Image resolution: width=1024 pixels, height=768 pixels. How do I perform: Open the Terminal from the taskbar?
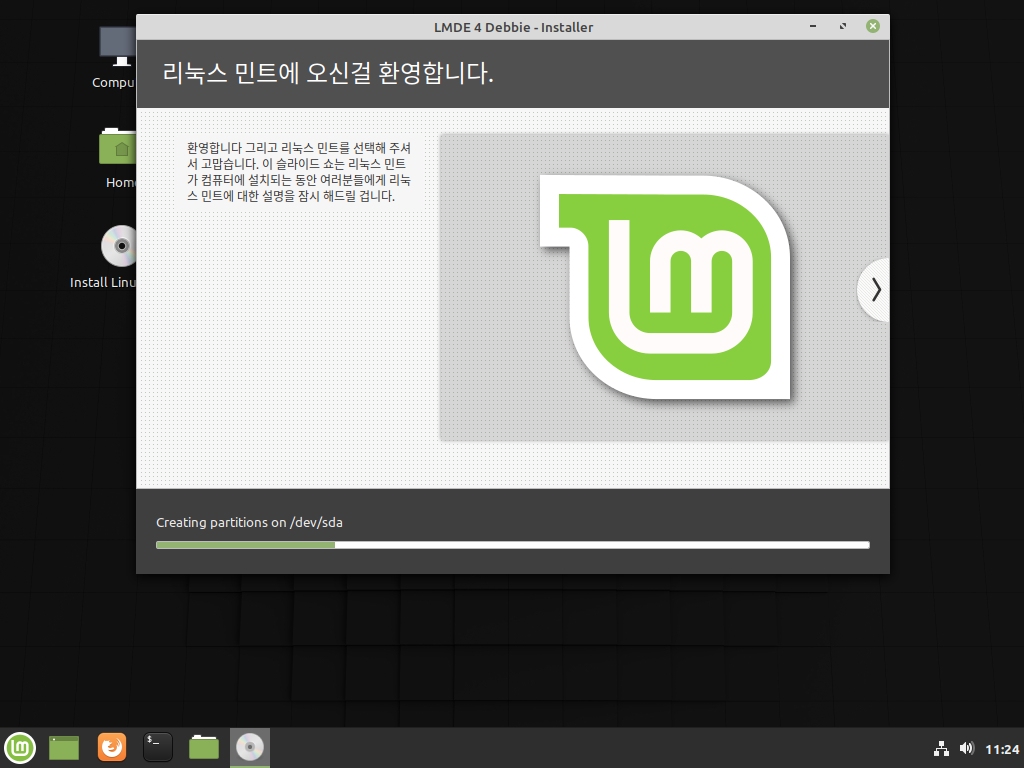tap(157, 748)
